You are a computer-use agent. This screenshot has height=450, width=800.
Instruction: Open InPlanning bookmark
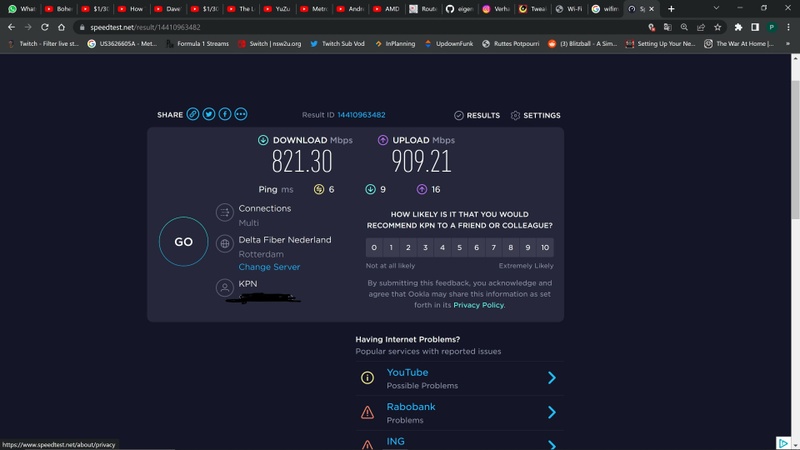395,44
